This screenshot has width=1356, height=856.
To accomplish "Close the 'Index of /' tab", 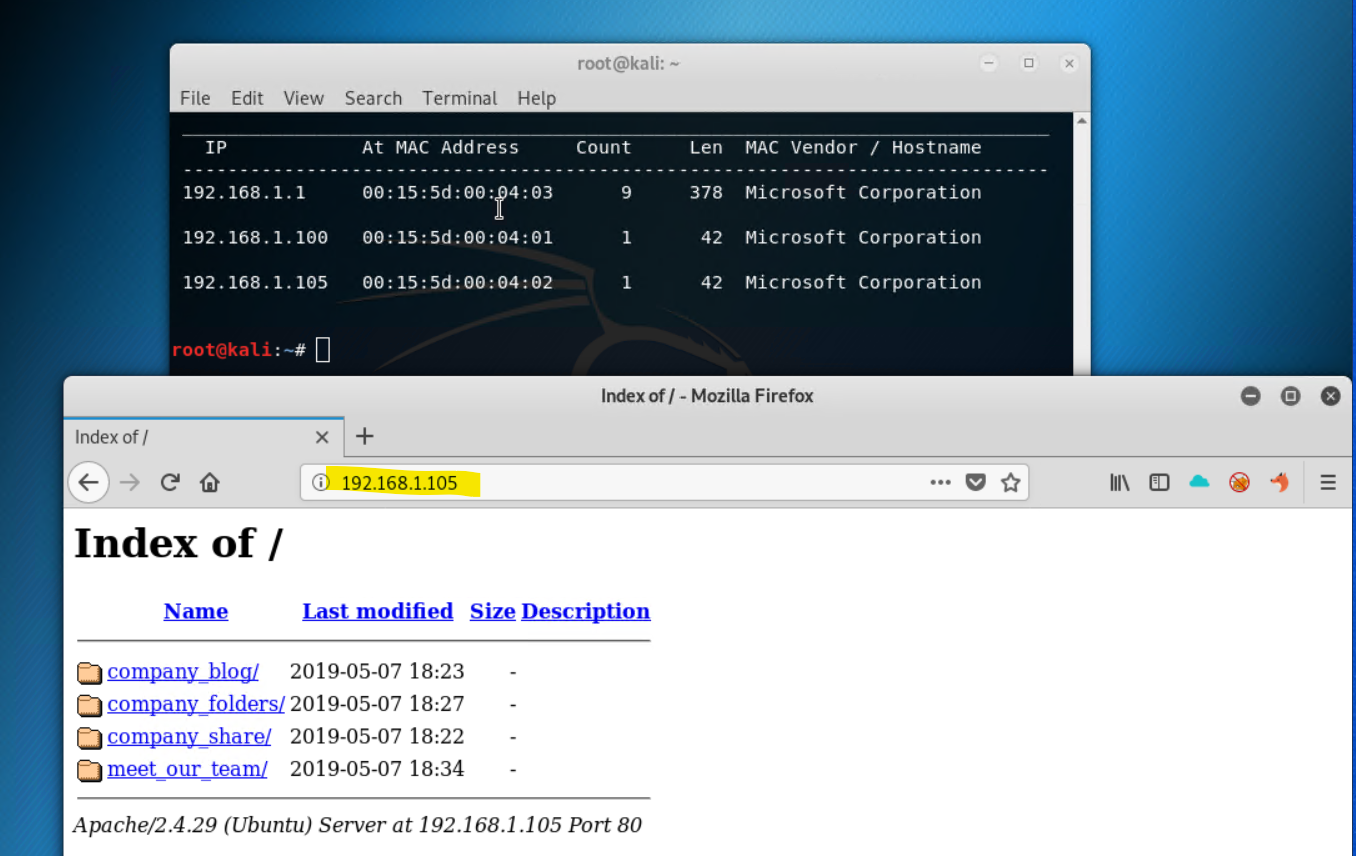I will click(322, 437).
